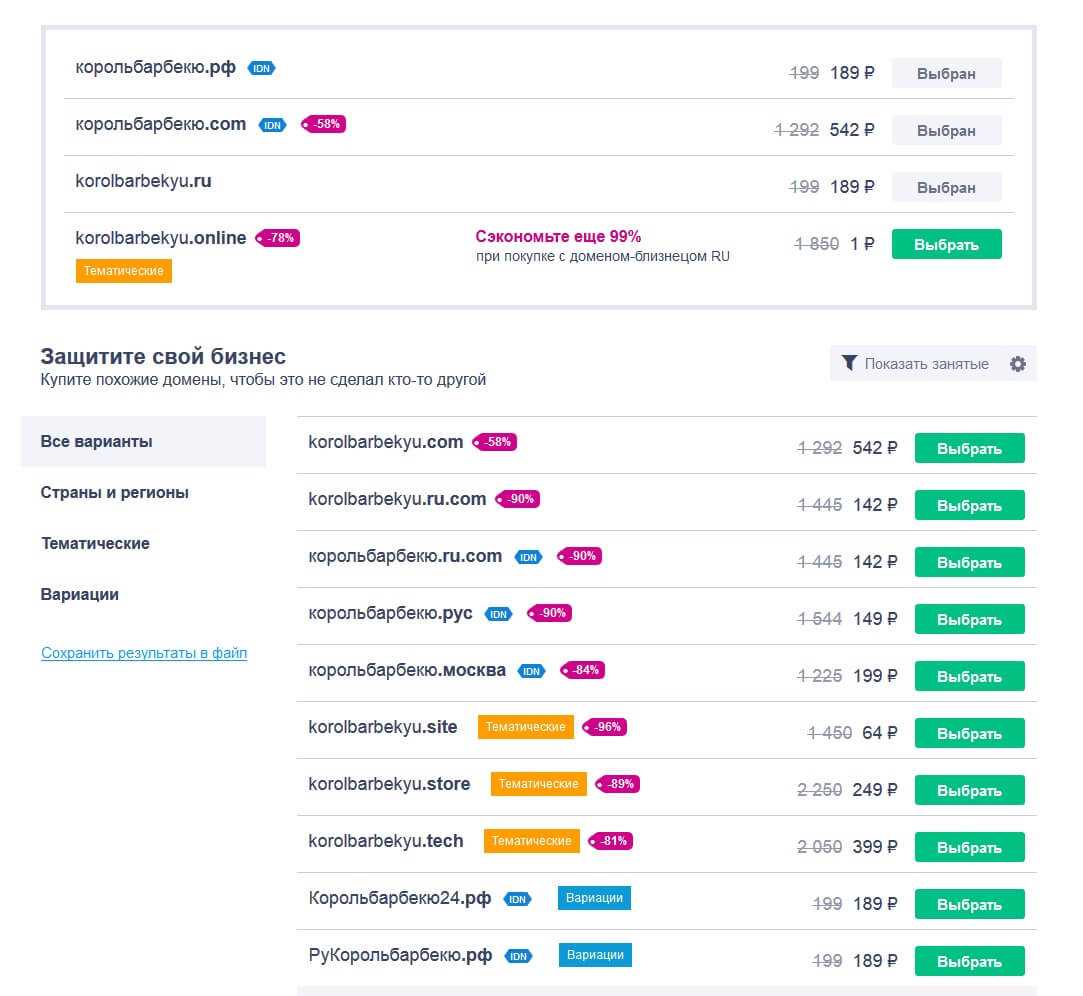
Task: Choose korolbarbekyu.online for 1 ₽
Action: [945, 245]
